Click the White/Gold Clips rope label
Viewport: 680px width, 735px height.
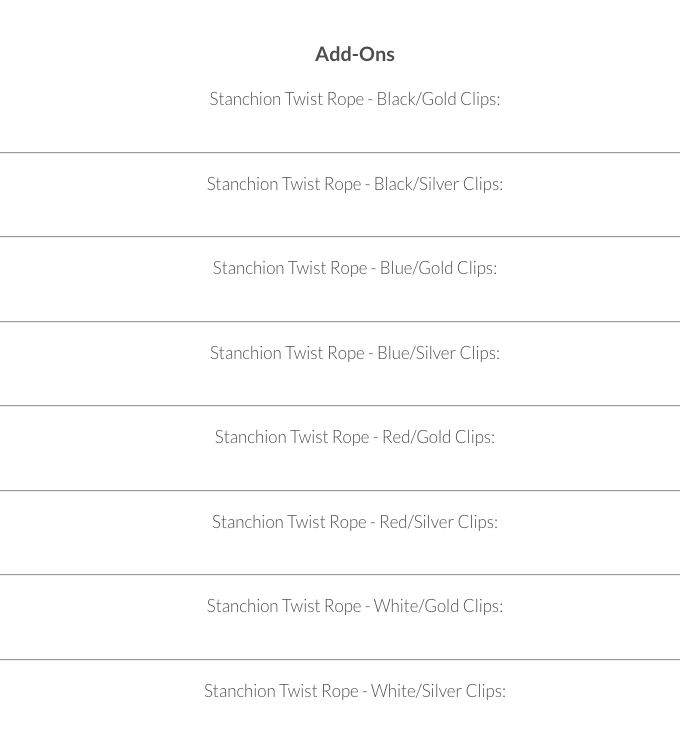click(x=354, y=606)
